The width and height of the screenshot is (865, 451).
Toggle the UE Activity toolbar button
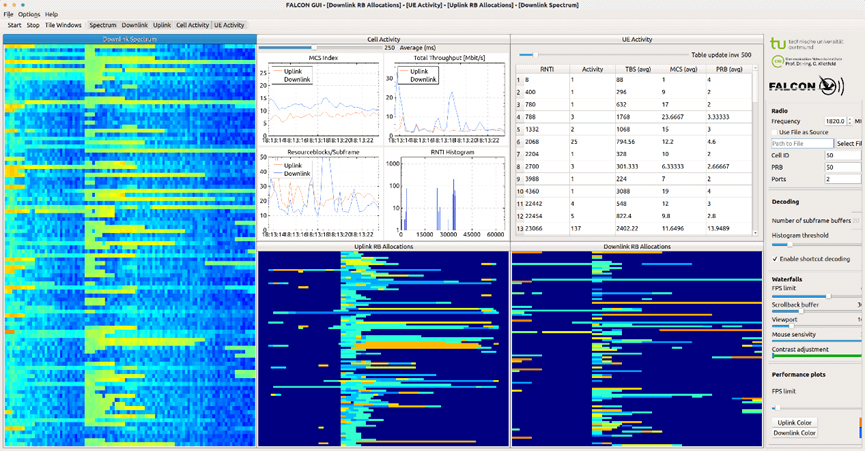point(229,24)
